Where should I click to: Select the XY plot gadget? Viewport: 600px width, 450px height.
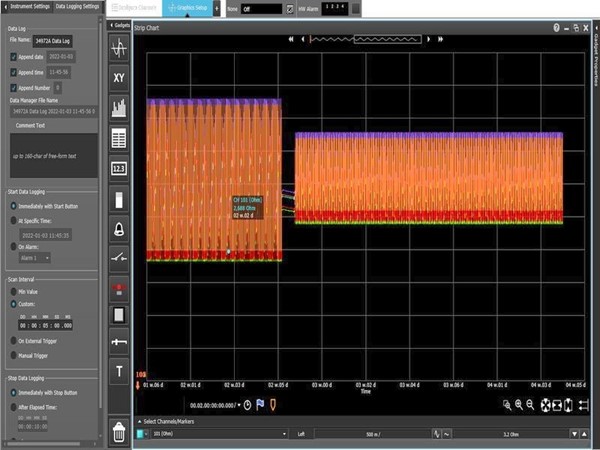[119, 77]
